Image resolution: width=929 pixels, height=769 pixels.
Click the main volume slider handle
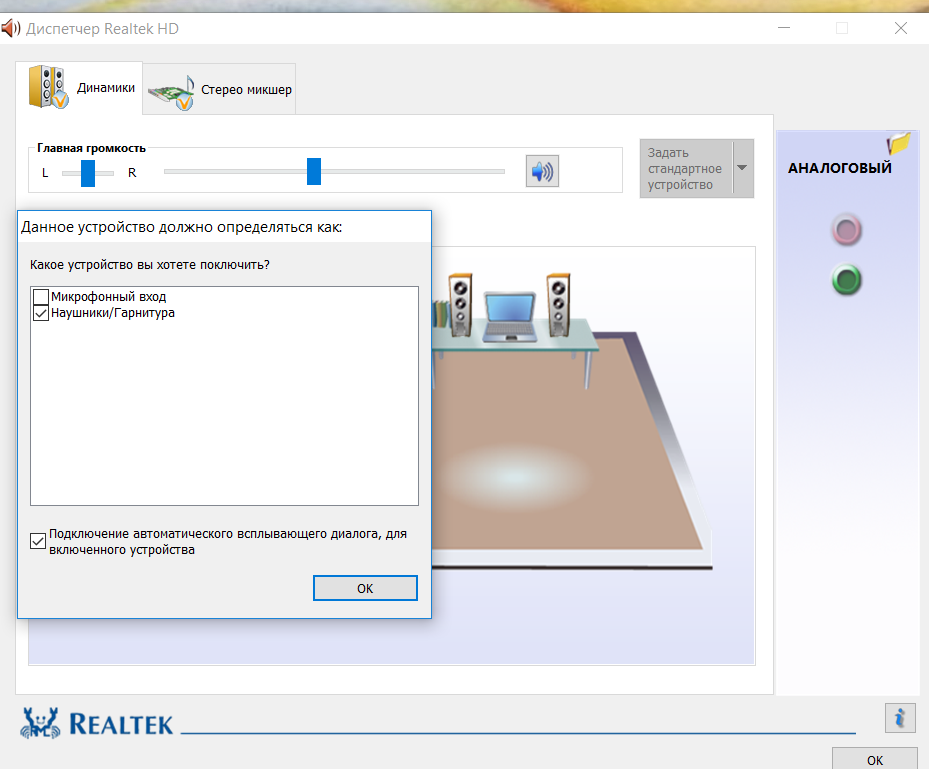(x=314, y=172)
